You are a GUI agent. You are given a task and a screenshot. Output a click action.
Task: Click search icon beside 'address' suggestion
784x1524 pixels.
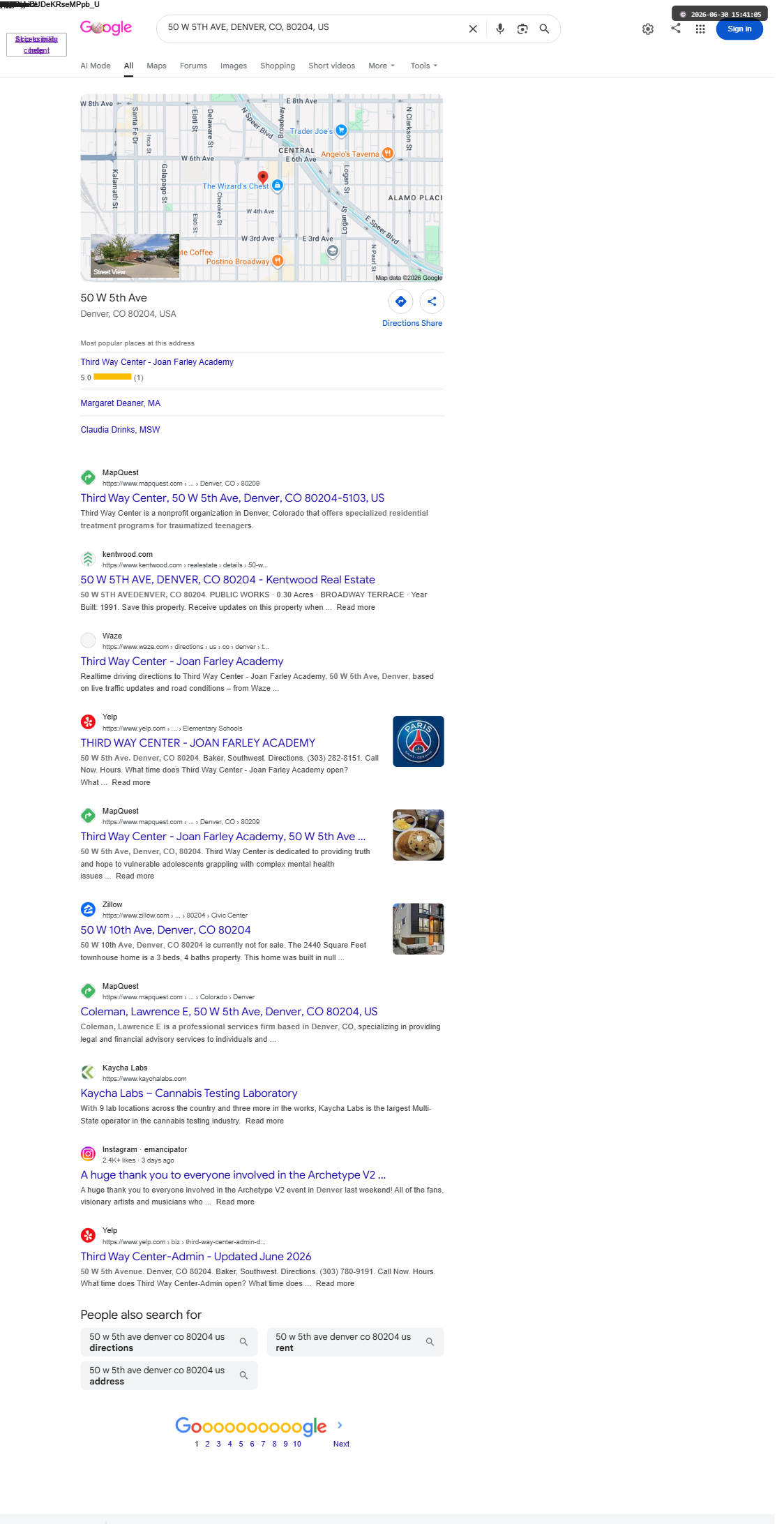(x=243, y=1375)
